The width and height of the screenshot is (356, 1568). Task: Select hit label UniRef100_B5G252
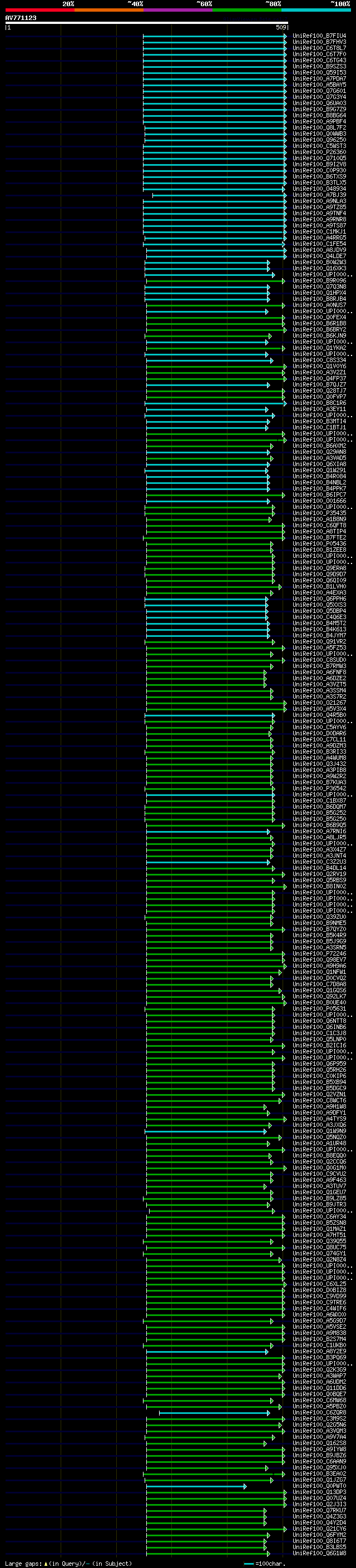319,813
